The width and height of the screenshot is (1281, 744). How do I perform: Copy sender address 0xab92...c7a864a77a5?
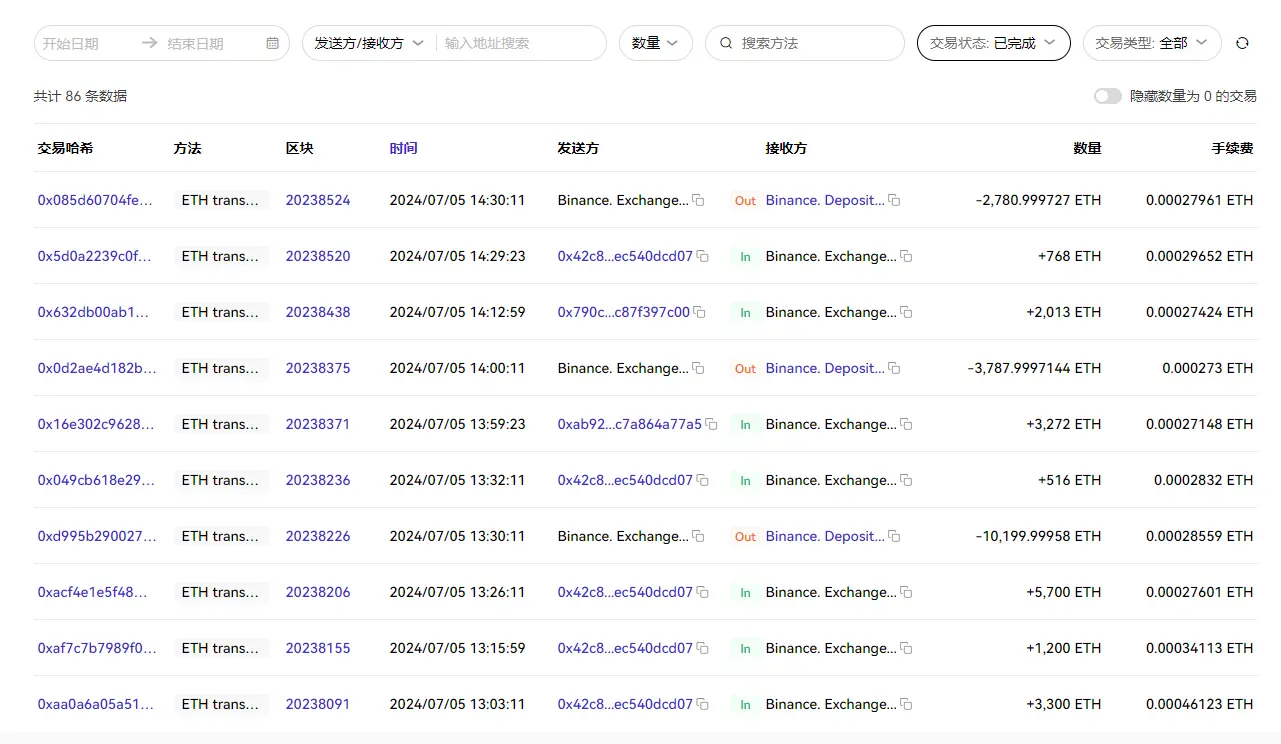[x=711, y=424]
